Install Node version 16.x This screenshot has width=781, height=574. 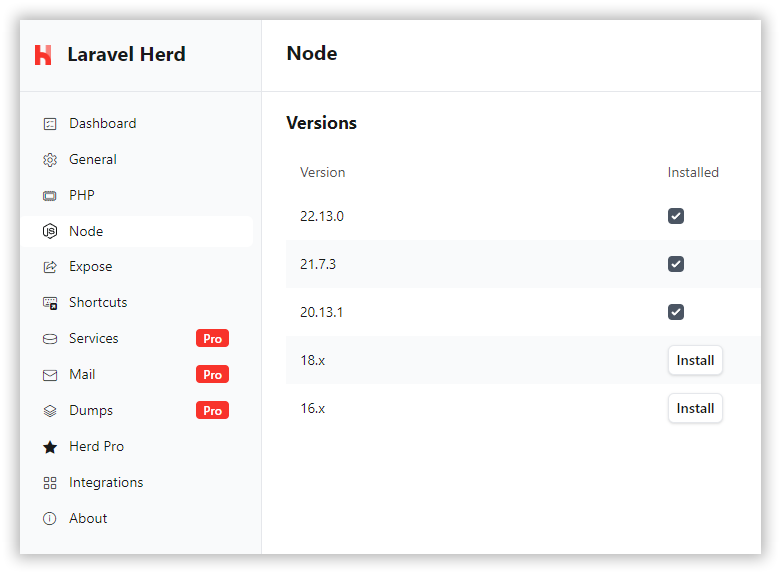[695, 409]
